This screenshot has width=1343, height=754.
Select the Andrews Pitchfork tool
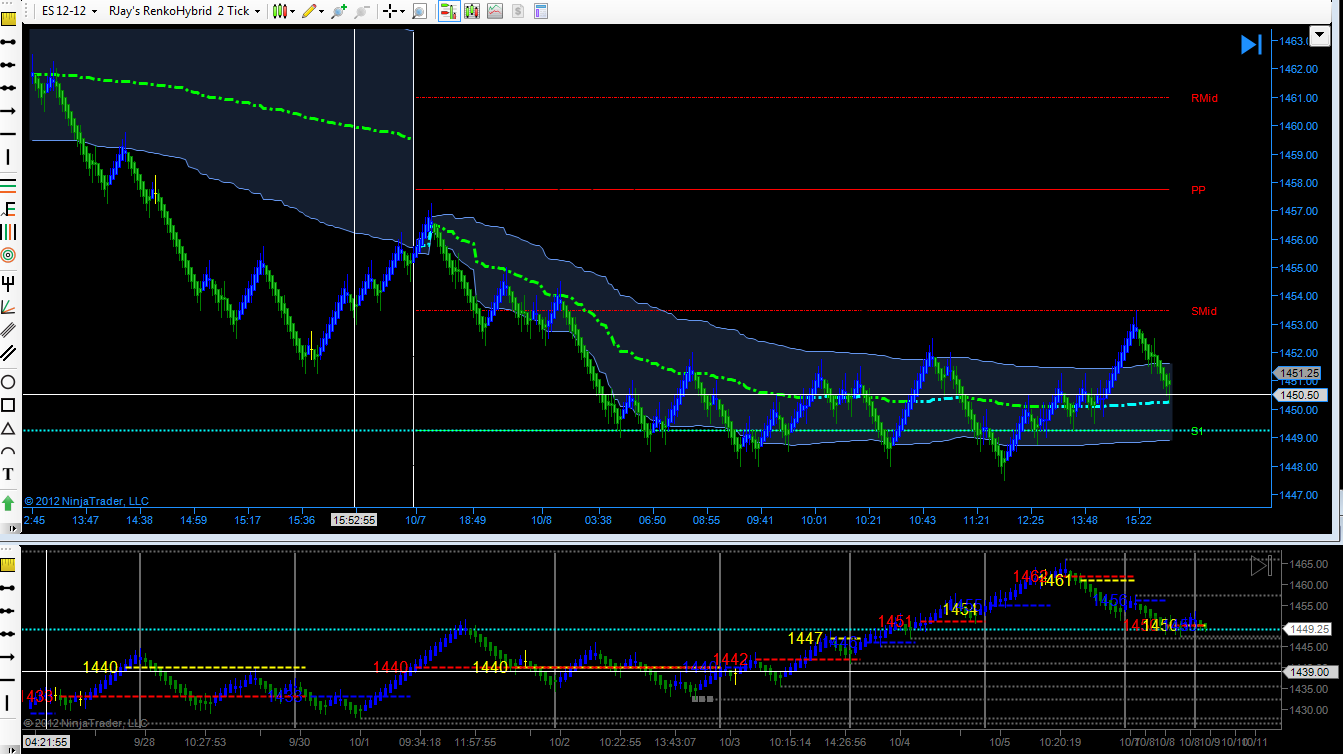8,283
